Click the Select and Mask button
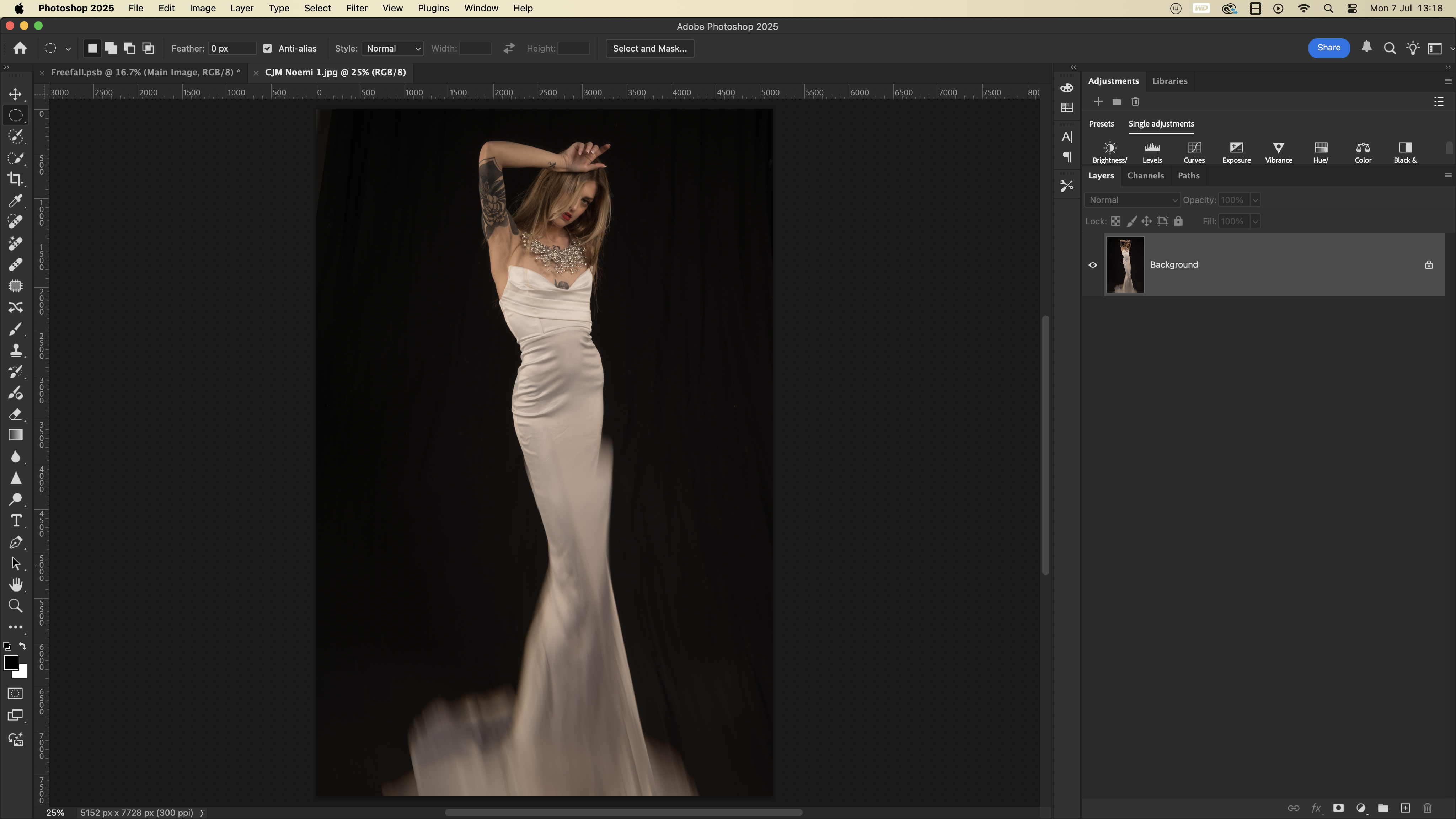 coord(649,49)
